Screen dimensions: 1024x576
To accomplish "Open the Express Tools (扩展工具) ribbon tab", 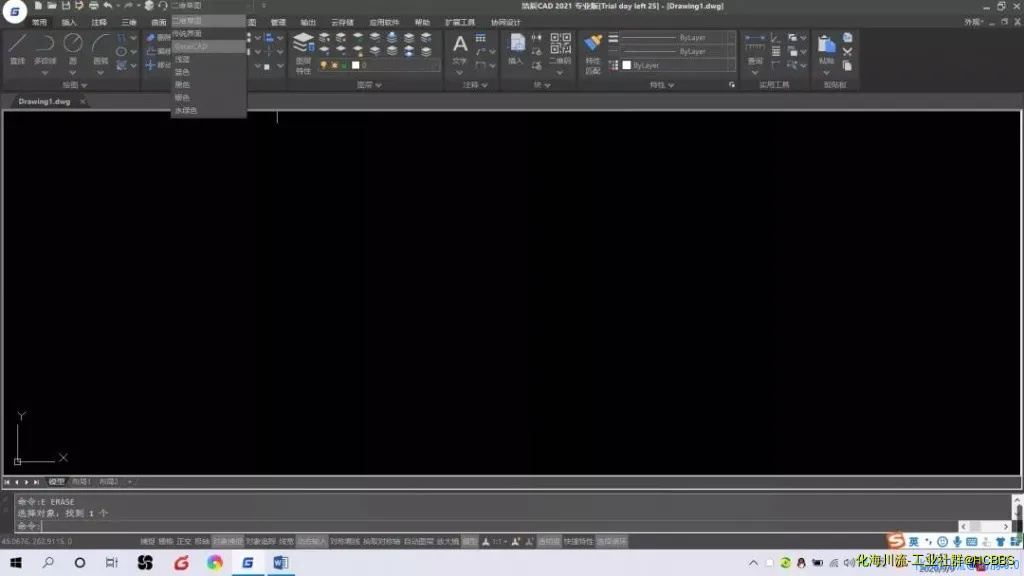I will (460, 22).
